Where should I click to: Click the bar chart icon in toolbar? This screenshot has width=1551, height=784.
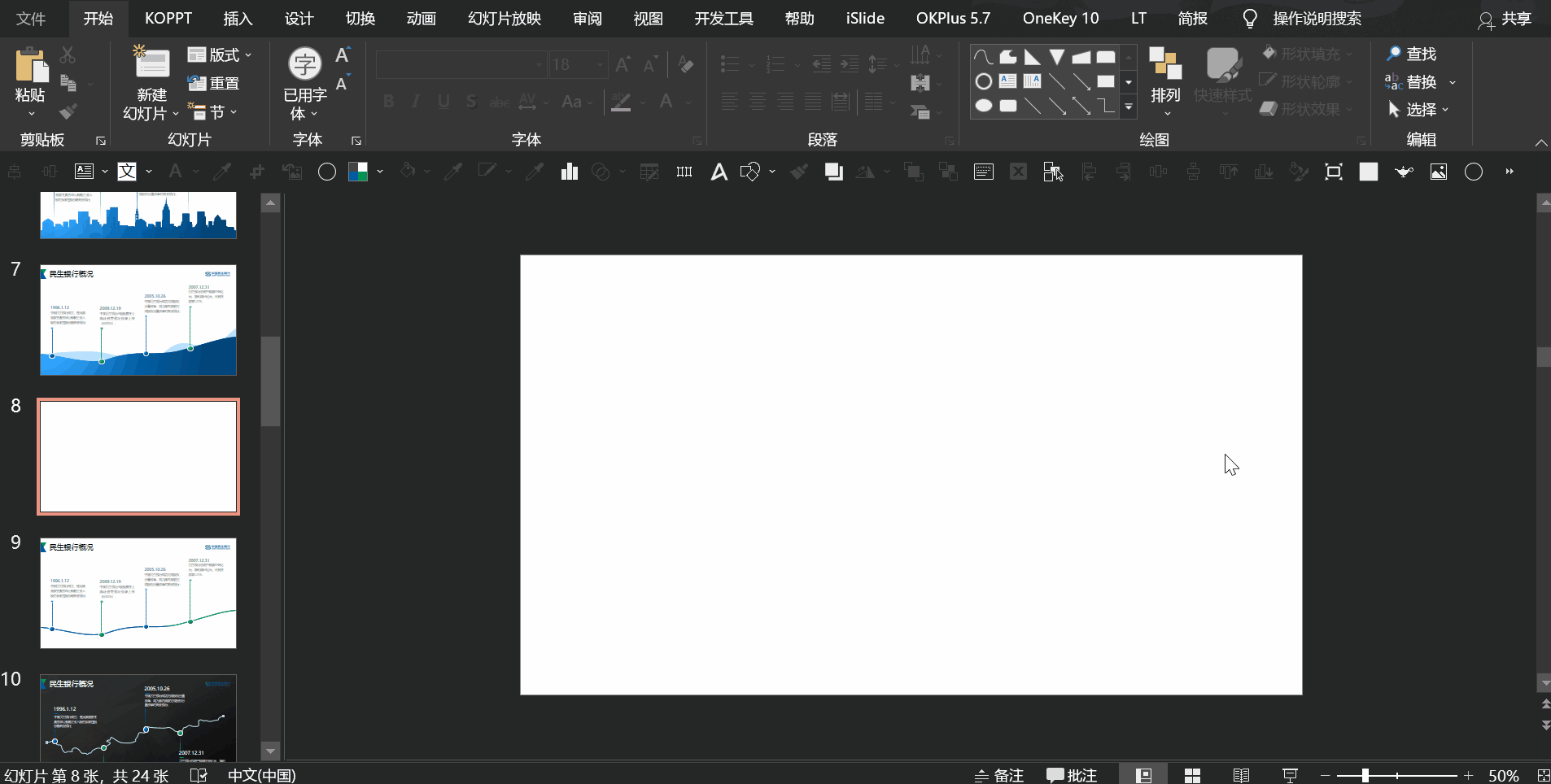point(569,172)
